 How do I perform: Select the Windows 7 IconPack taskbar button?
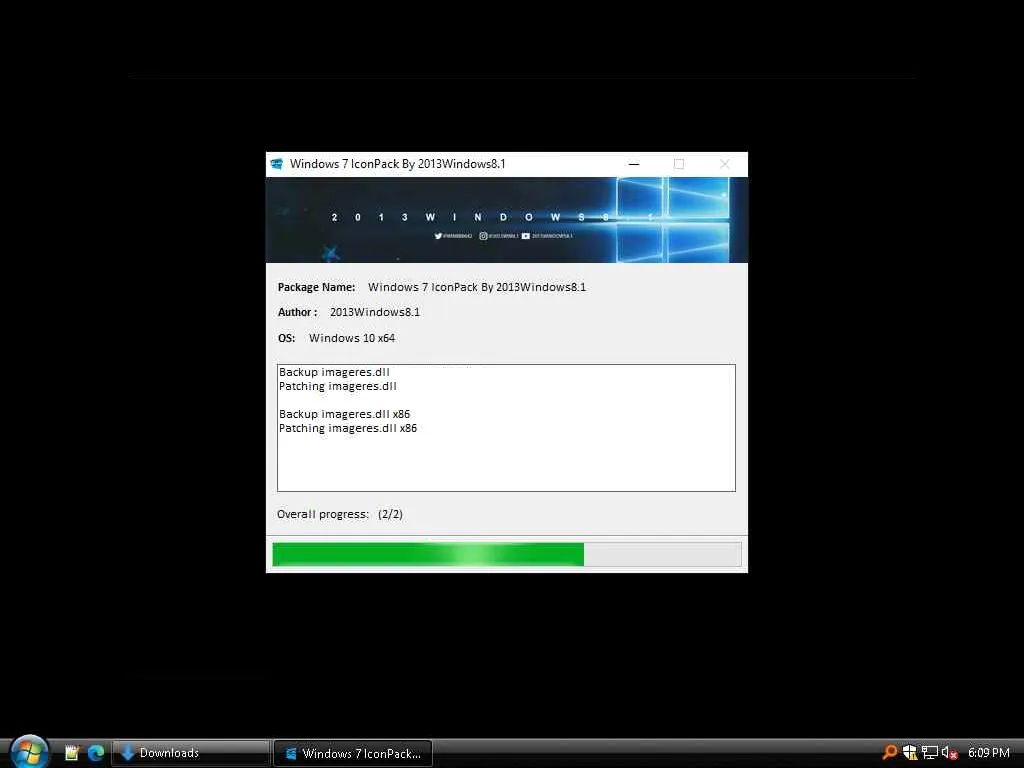pos(353,753)
